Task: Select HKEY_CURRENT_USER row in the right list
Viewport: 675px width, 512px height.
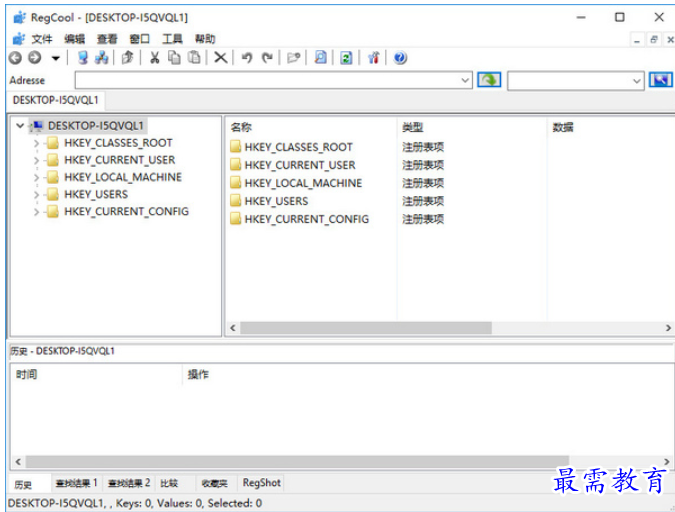Action: coord(300,165)
